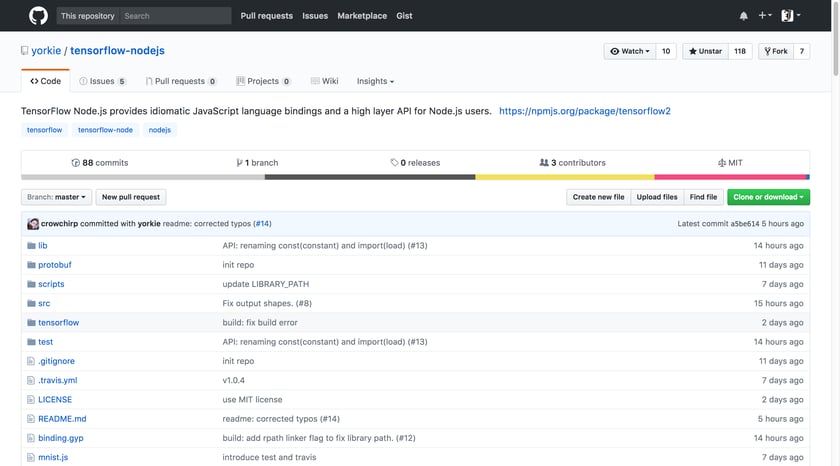Open the user avatar menu
This screenshot has height=466, width=840.
[x=791, y=16]
